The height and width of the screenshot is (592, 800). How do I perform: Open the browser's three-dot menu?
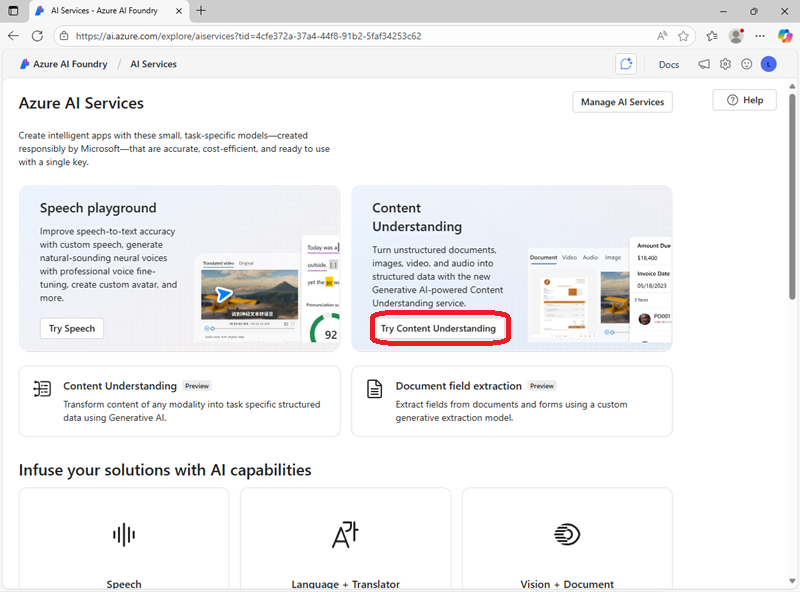(x=761, y=35)
